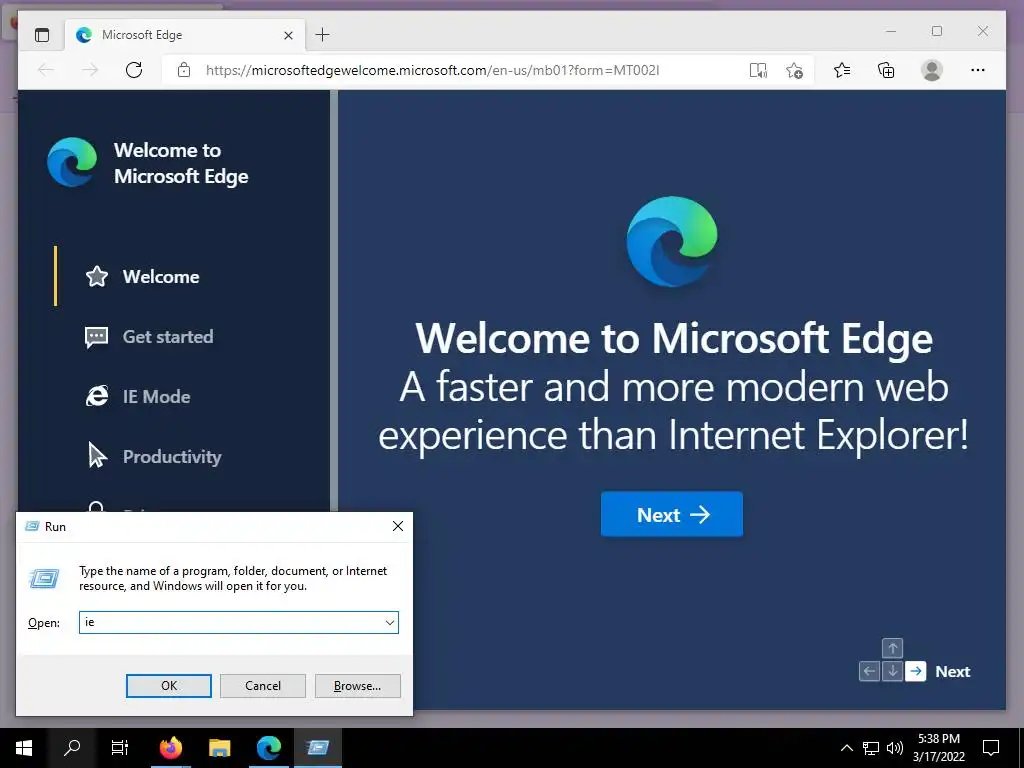Open taskbar search magnifier

72,748
